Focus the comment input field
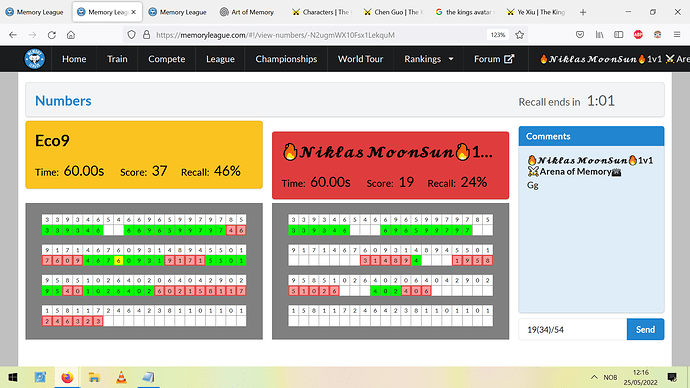 coord(573,329)
